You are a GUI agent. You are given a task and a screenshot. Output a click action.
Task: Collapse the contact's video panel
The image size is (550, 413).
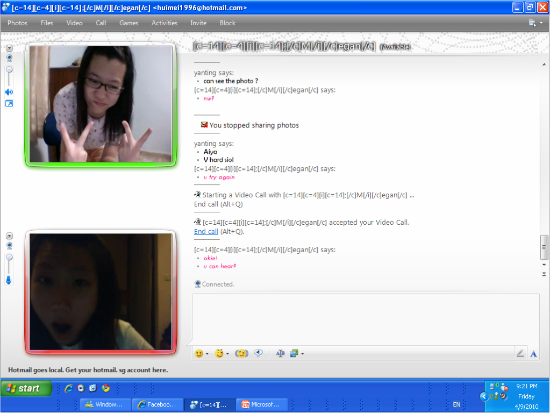(x=9, y=48)
